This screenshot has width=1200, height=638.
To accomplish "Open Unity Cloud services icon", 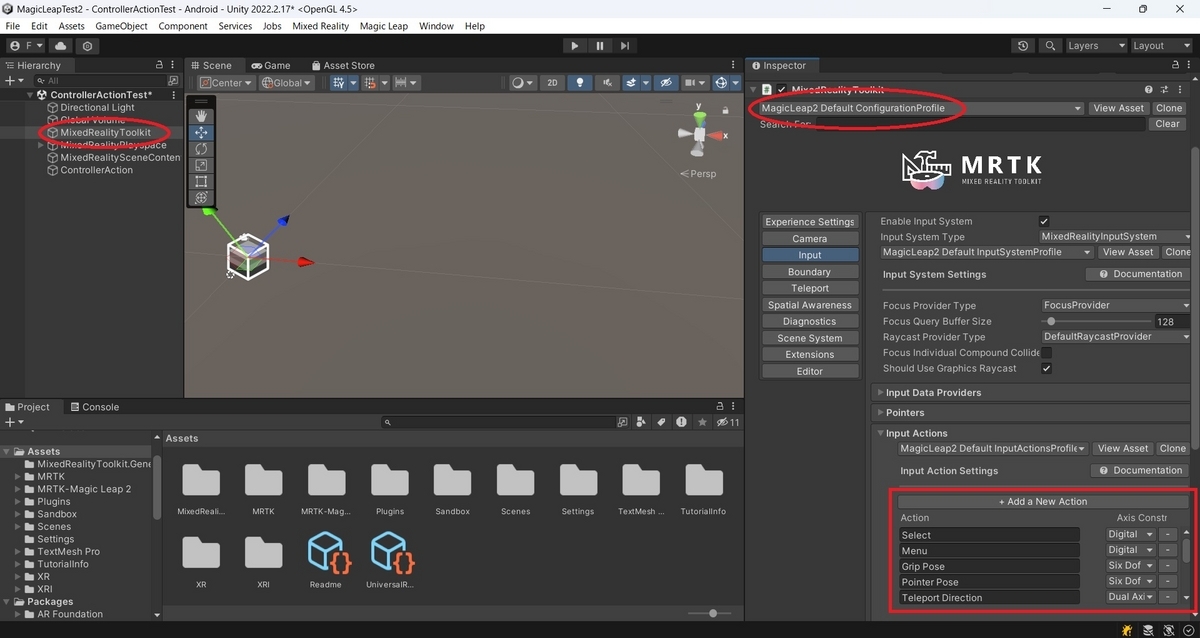I will [x=62, y=46].
